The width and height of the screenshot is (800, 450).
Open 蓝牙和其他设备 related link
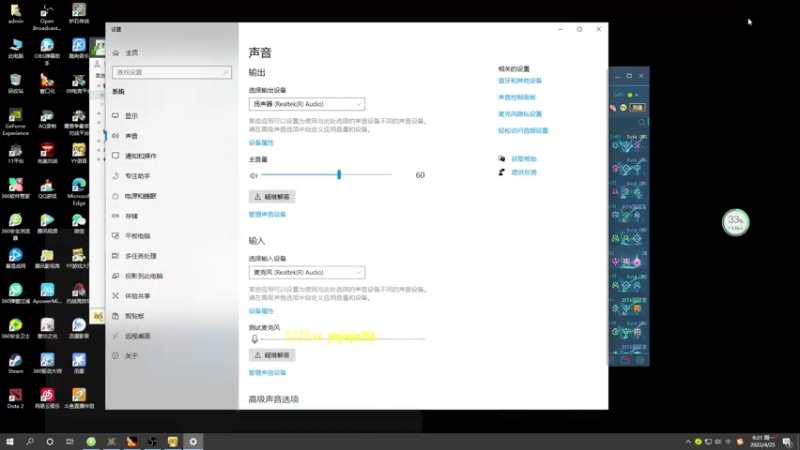click(520, 81)
